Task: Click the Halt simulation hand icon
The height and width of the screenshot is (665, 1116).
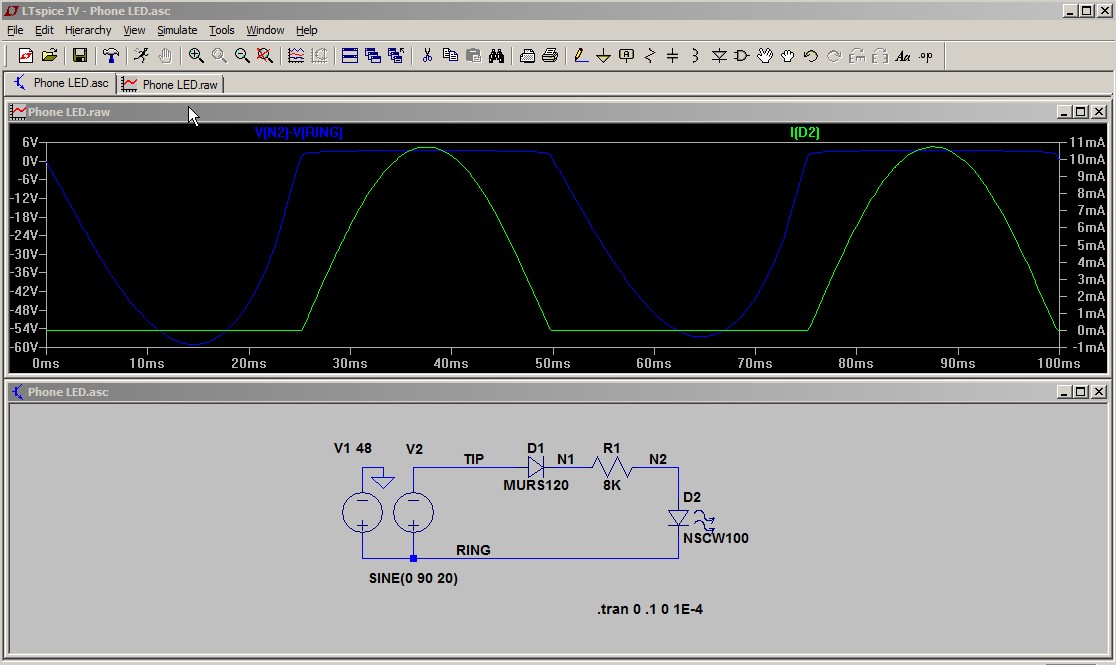Action: 164,56
